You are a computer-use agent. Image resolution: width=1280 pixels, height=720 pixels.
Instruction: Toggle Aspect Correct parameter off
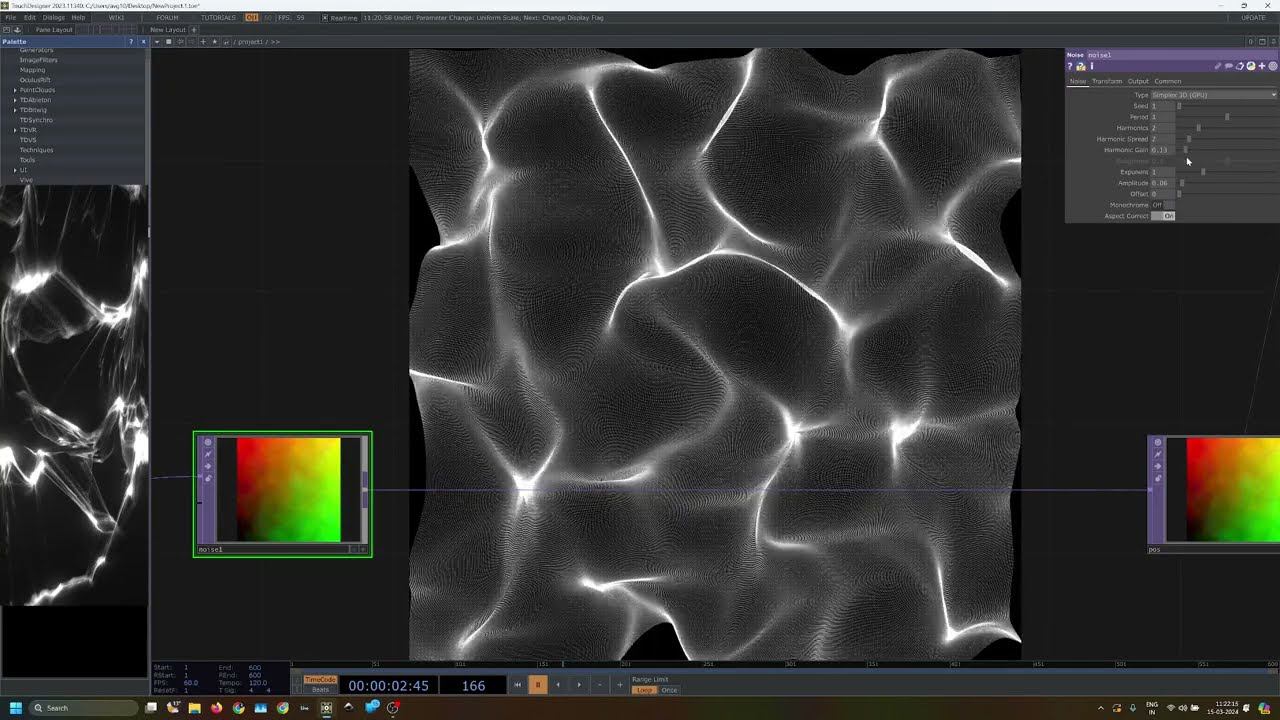click(1164, 216)
